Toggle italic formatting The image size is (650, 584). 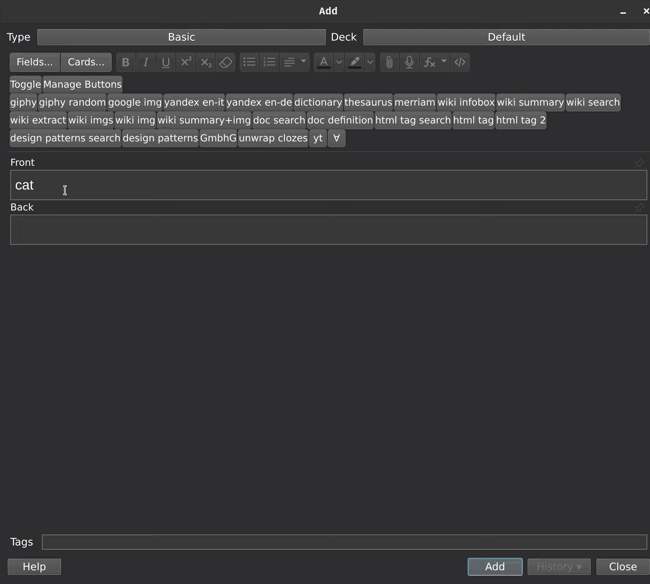146,62
